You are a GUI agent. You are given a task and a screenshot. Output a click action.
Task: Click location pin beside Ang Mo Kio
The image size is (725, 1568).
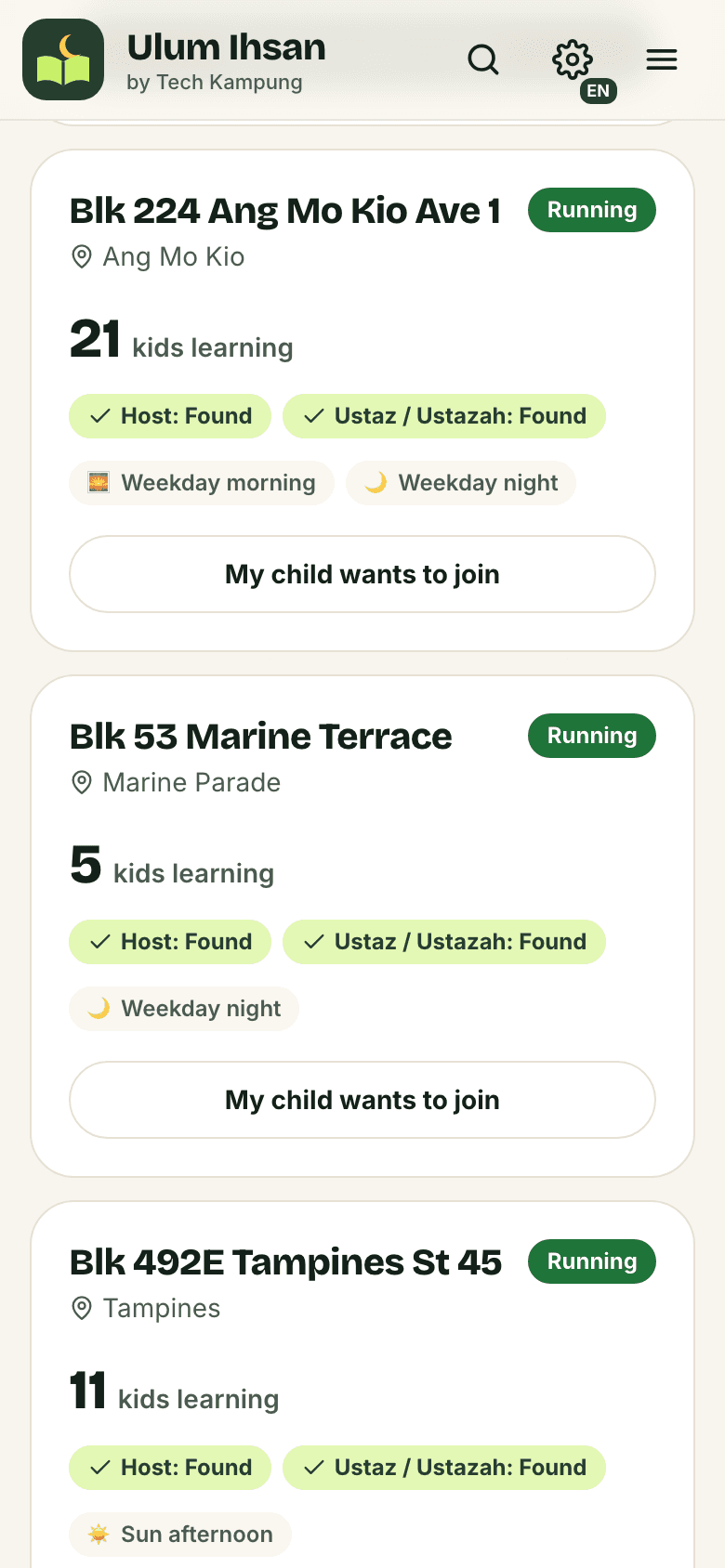[x=82, y=257]
